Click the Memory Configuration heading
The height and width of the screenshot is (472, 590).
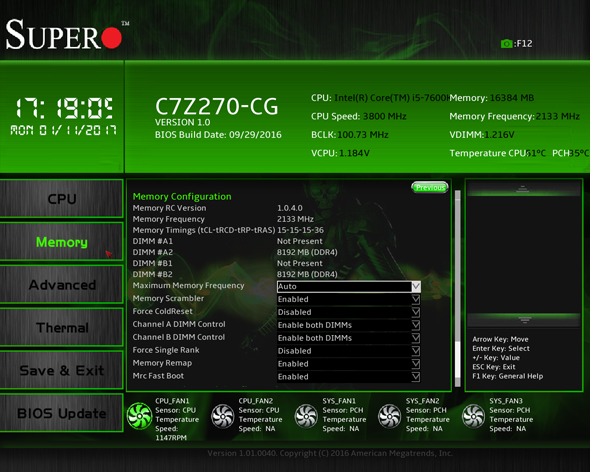pyautogui.click(x=182, y=196)
